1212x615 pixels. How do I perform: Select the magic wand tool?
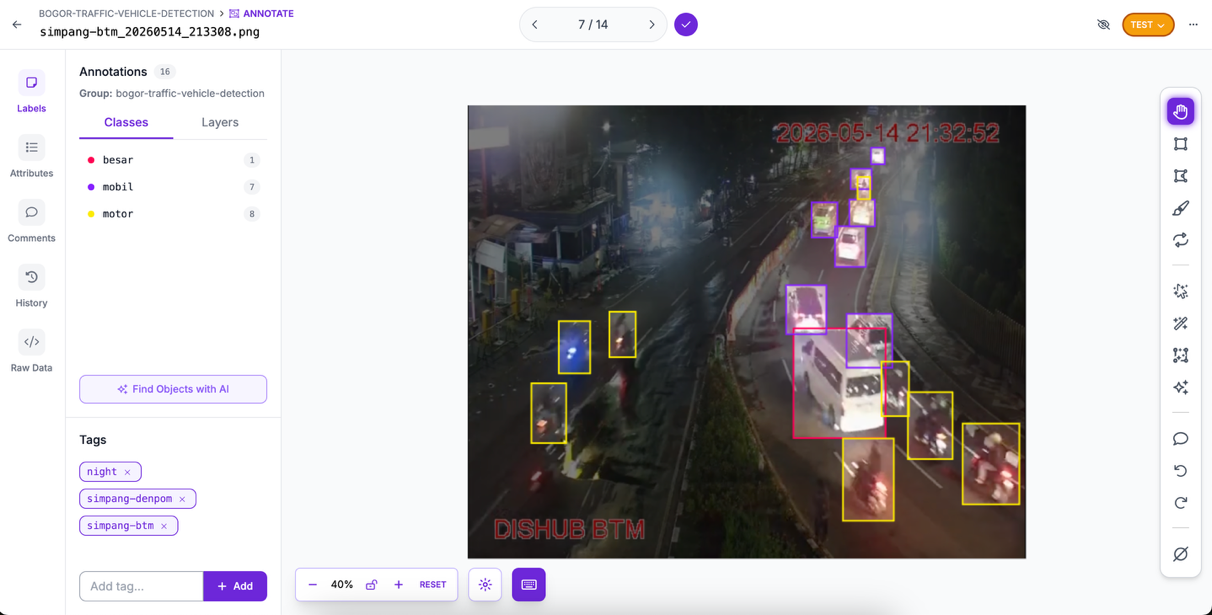(1180, 323)
